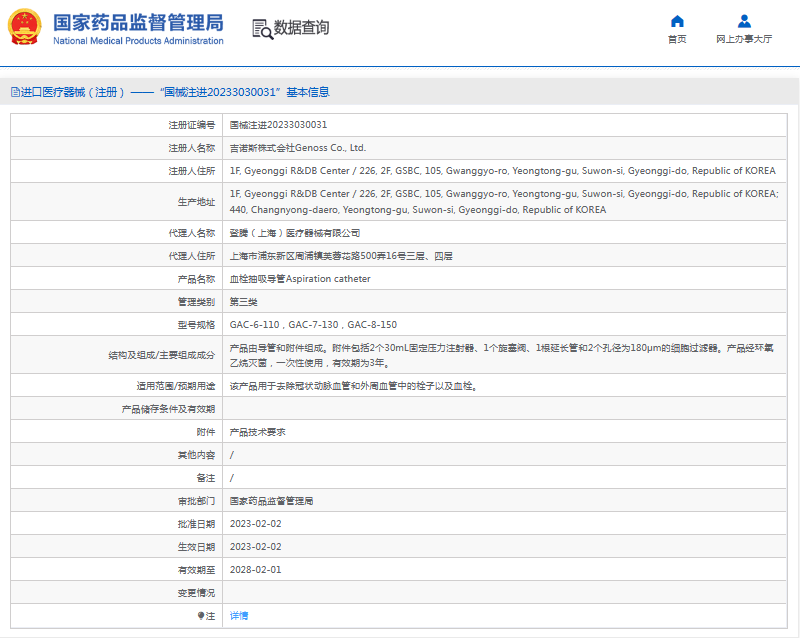Click the national emblem logo
800x638 pixels.
tap(24, 28)
